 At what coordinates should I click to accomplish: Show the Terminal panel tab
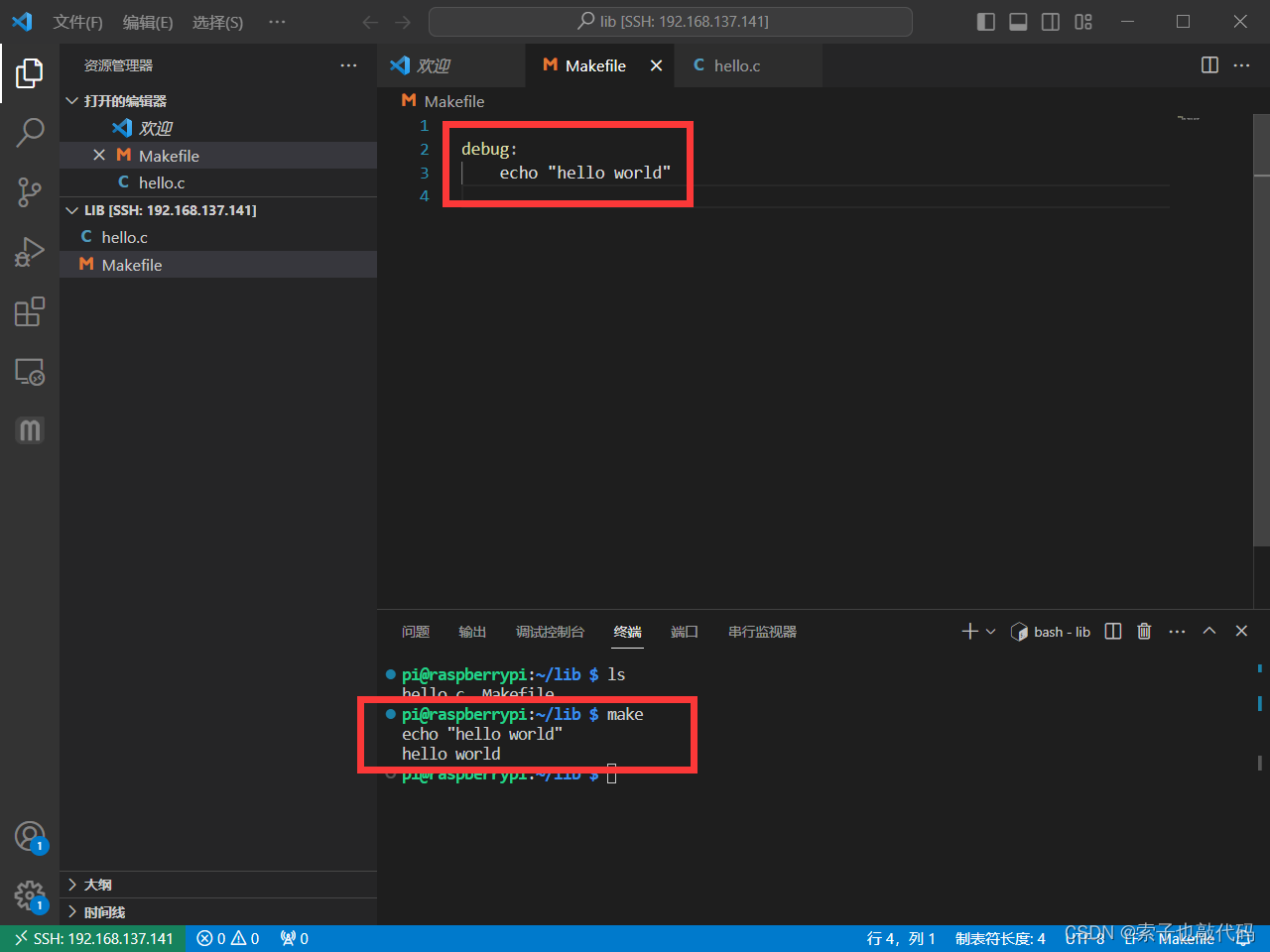(x=627, y=632)
